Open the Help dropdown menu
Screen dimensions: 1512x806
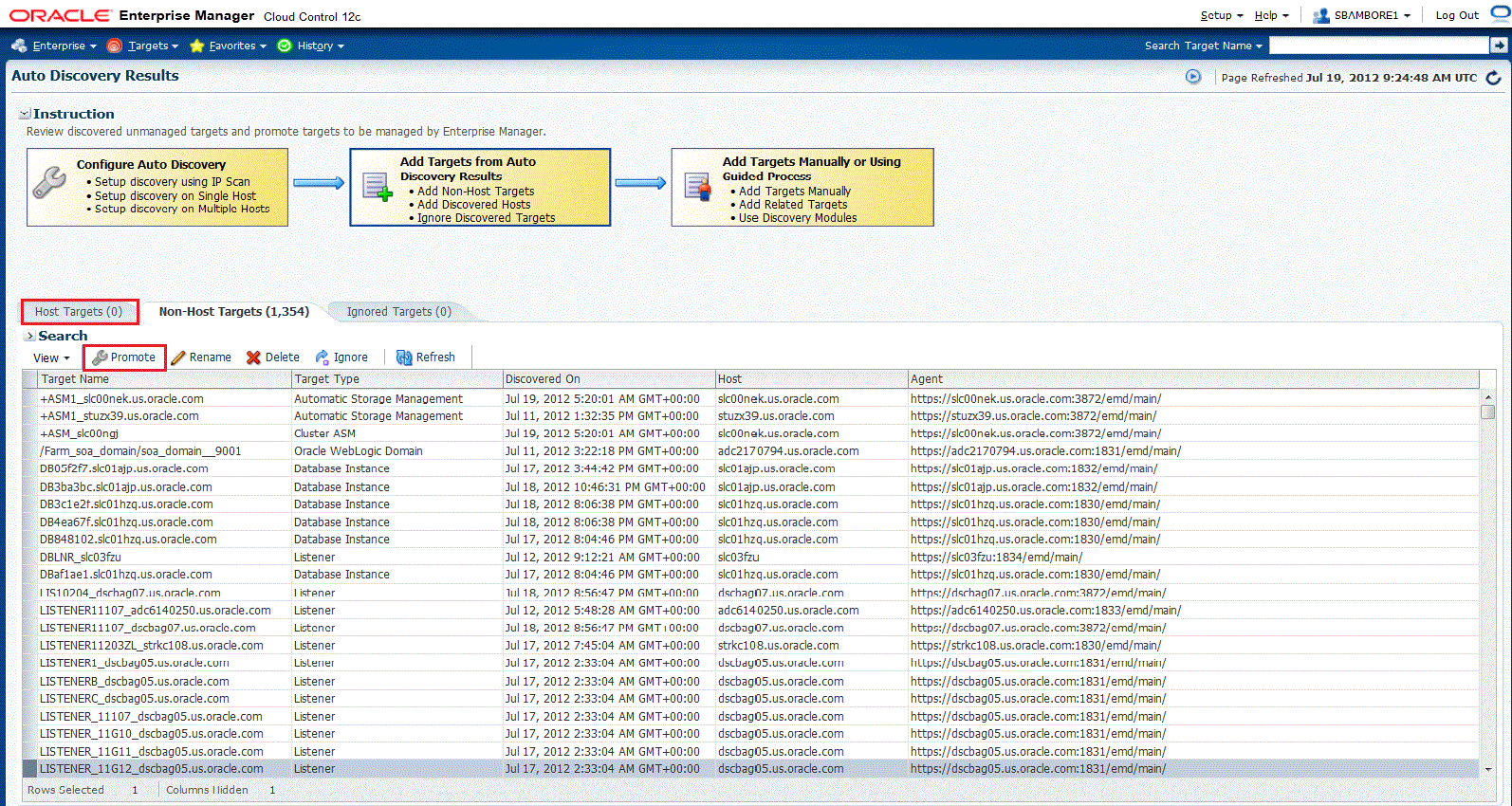pos(1271,15)
